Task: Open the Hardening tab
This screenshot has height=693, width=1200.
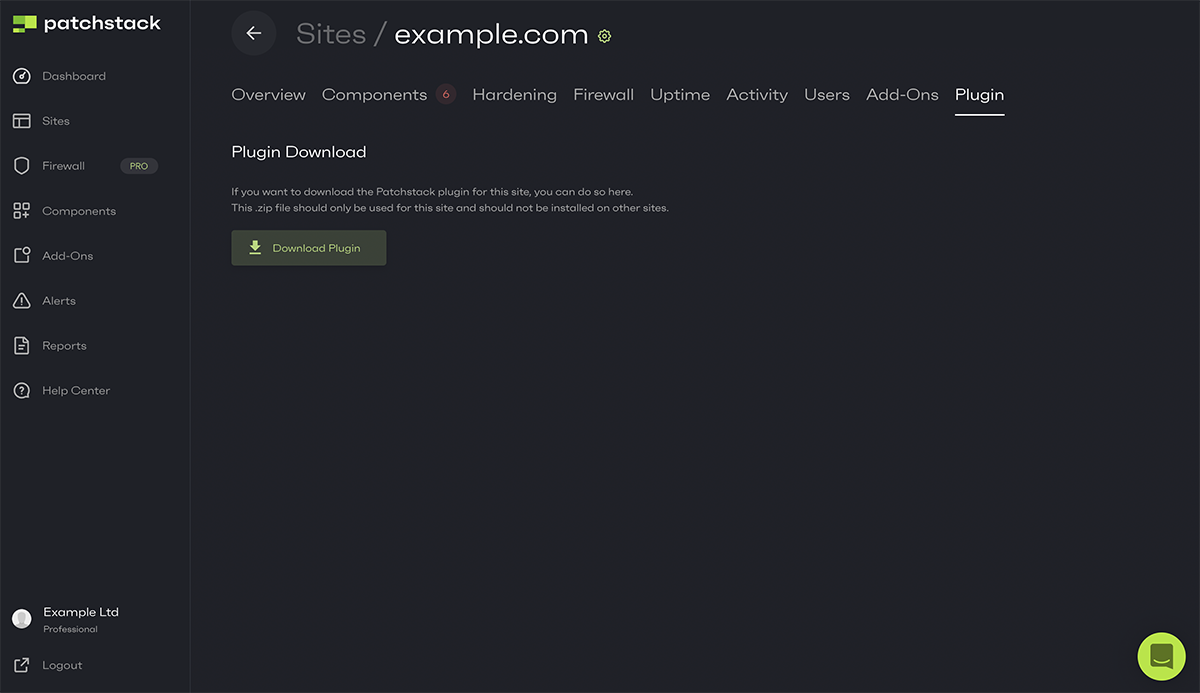Action: (x=515, y=95)
